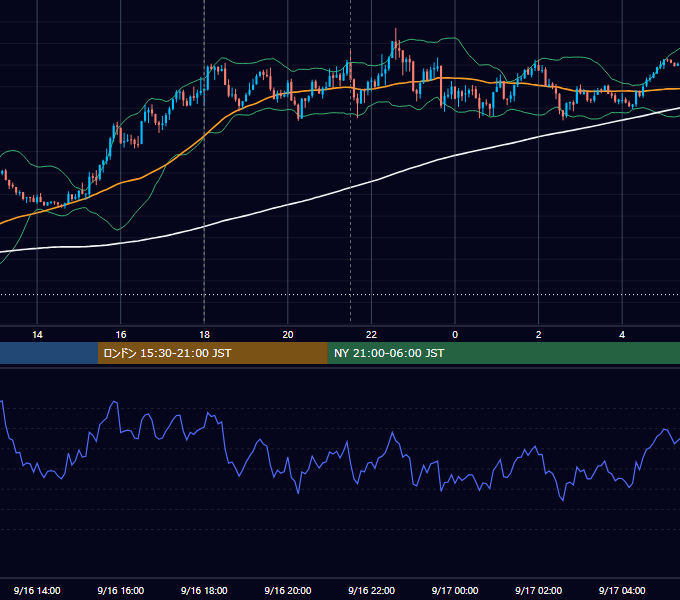Screen dimensions: 680x600
Task: Click the hour 20 axis tick label
Action: (x=288, y=335)
